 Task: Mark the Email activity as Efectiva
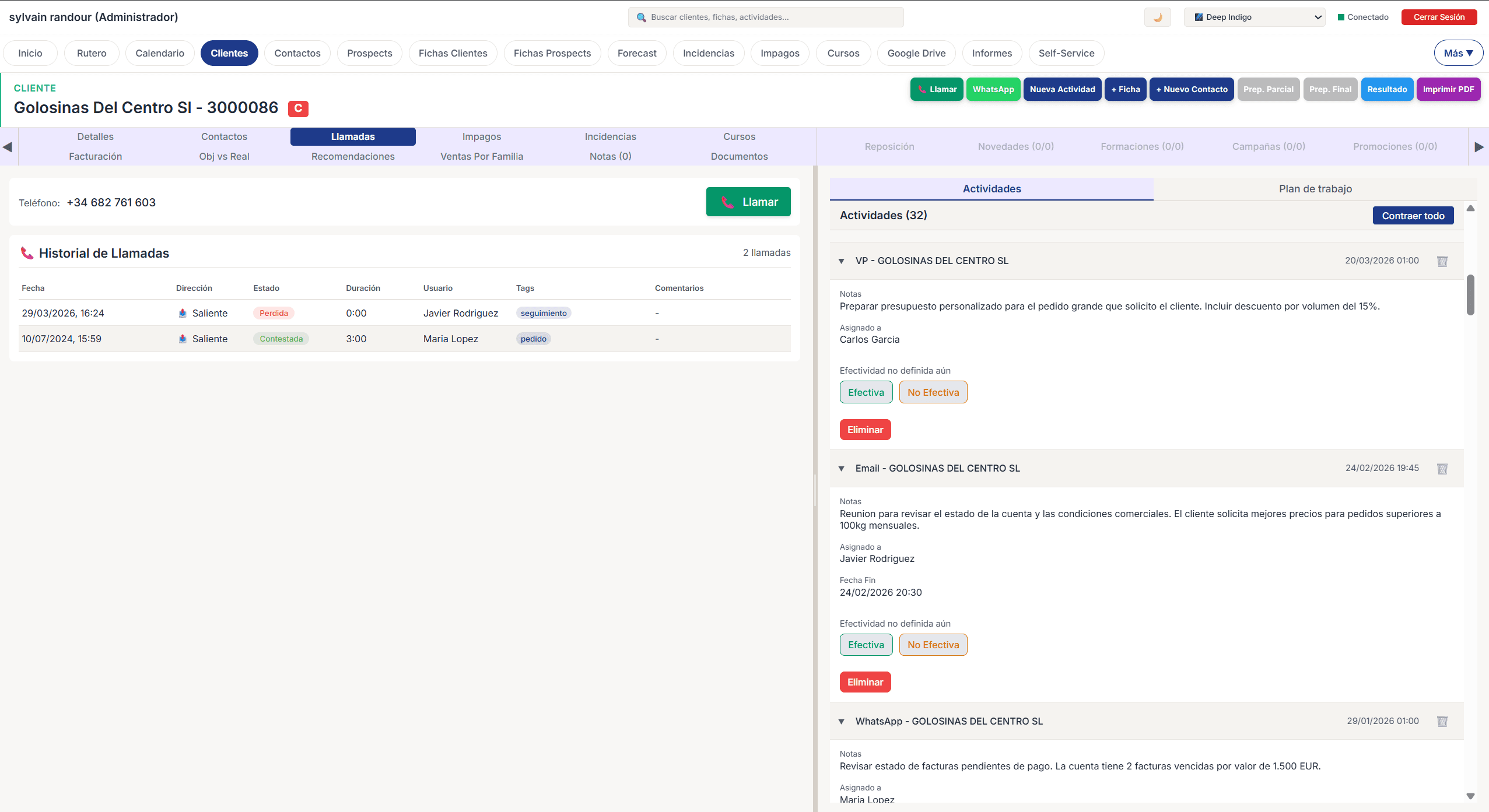866,645
